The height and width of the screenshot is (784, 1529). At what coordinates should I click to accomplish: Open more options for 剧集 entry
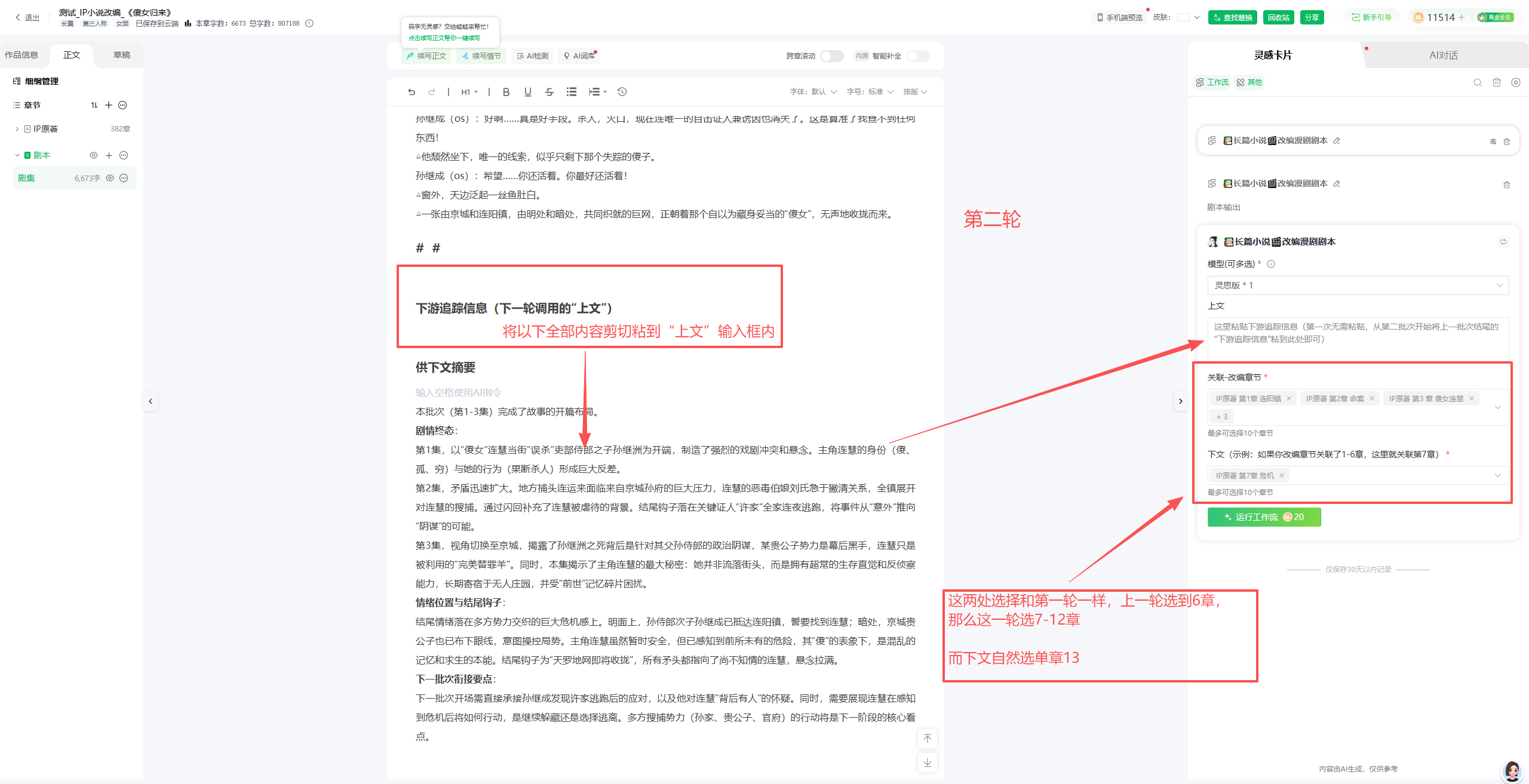point(124,178)
